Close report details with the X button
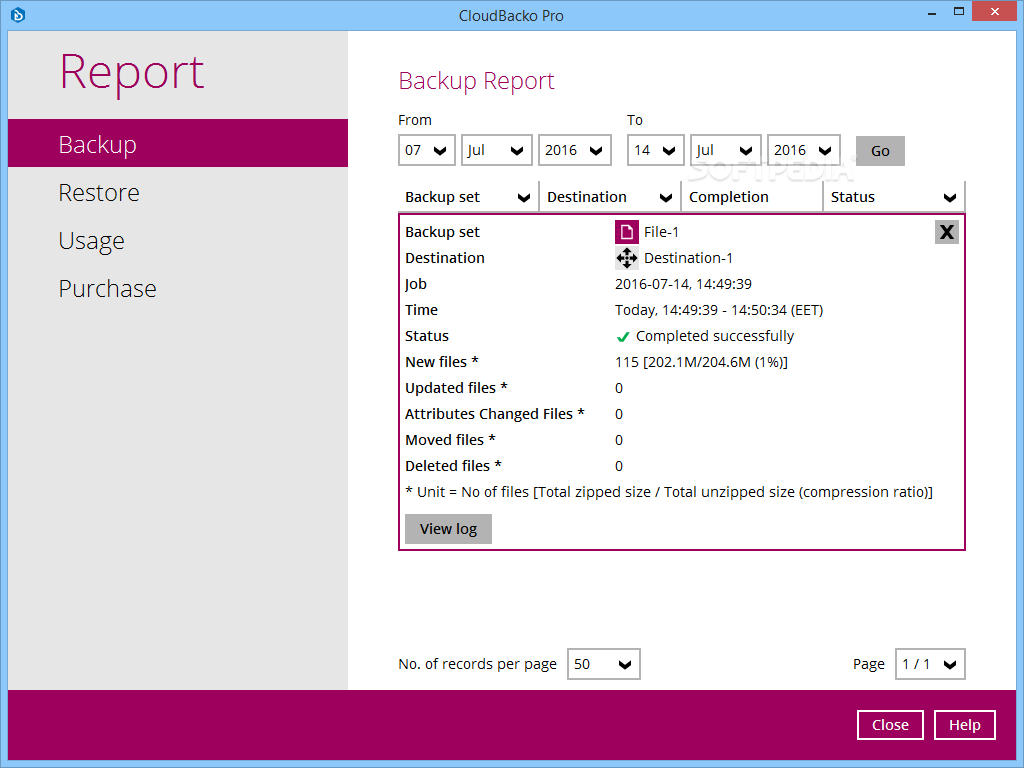This screenshot has width=1024, height=768. pos(946,232)
